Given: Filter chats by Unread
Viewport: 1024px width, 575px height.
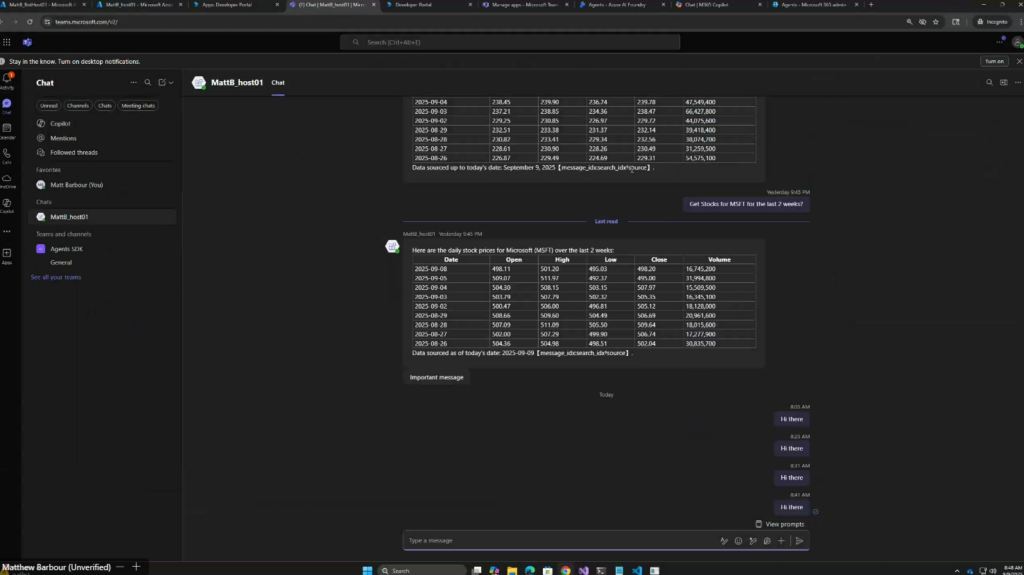Looking at the screenshot, I should 49,106.
